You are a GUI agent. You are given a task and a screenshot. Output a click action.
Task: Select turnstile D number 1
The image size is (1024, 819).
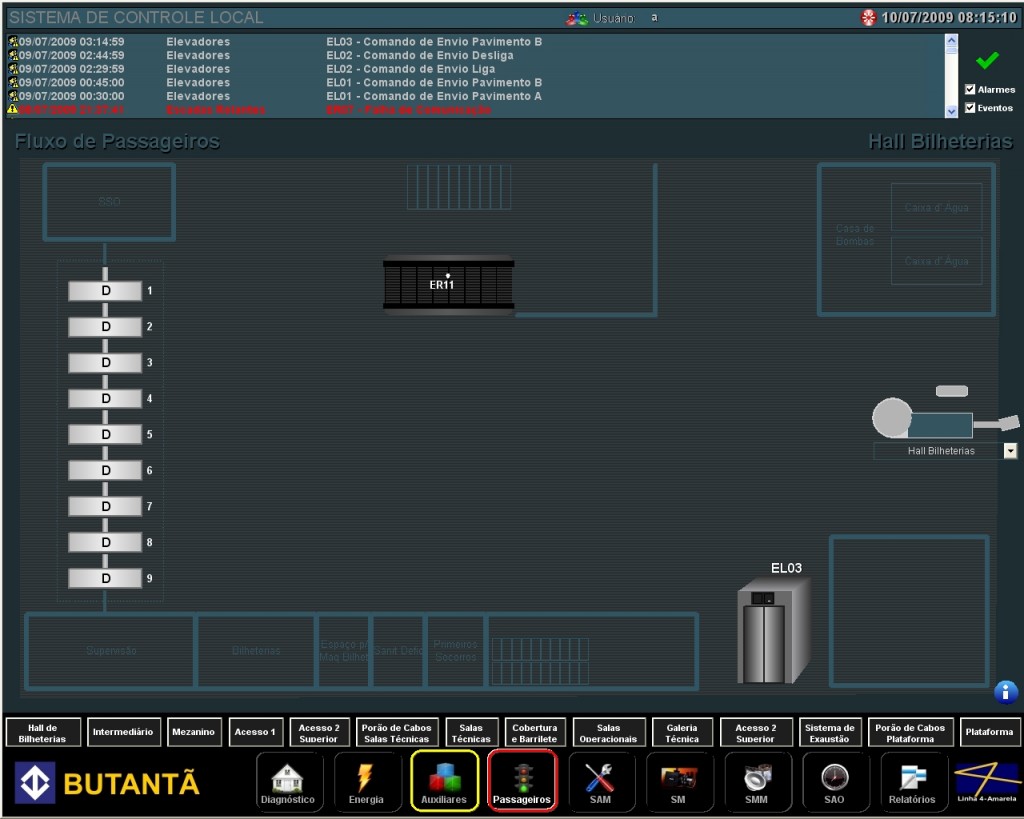(105, 291)
